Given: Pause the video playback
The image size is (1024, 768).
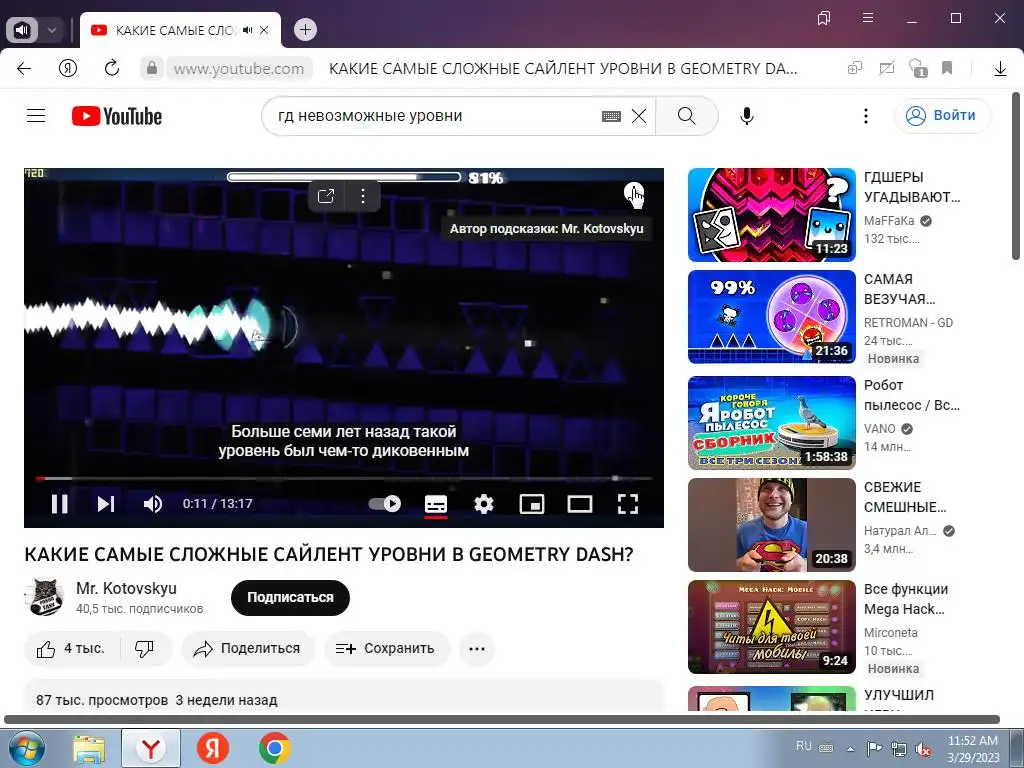Looking at the screenshot, I should (x=59, y=504).
